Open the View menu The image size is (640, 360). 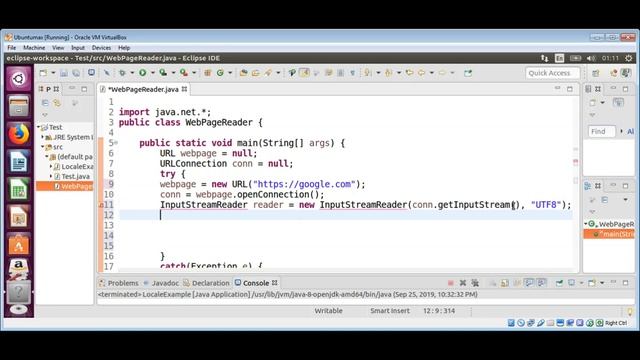coord(58,48)
